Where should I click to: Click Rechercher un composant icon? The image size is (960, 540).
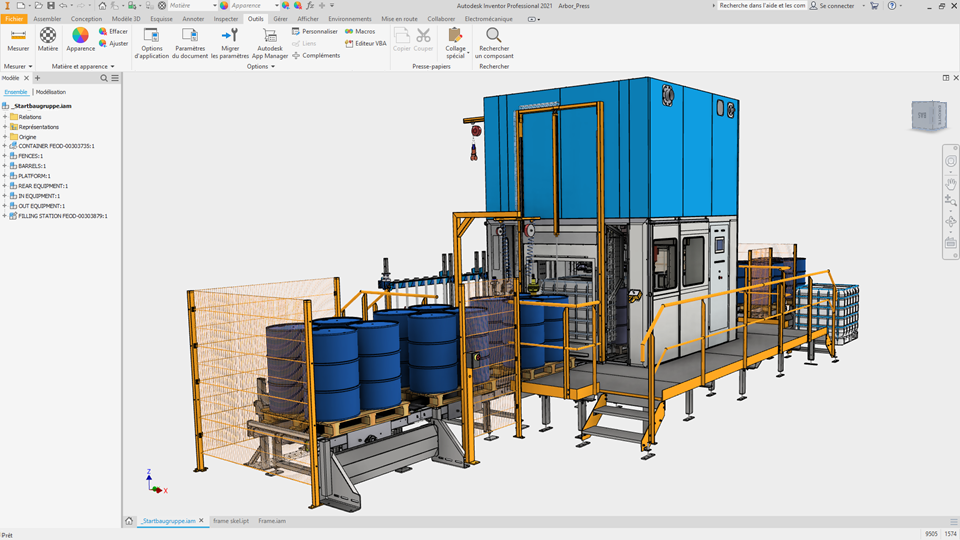pos(494,36)
